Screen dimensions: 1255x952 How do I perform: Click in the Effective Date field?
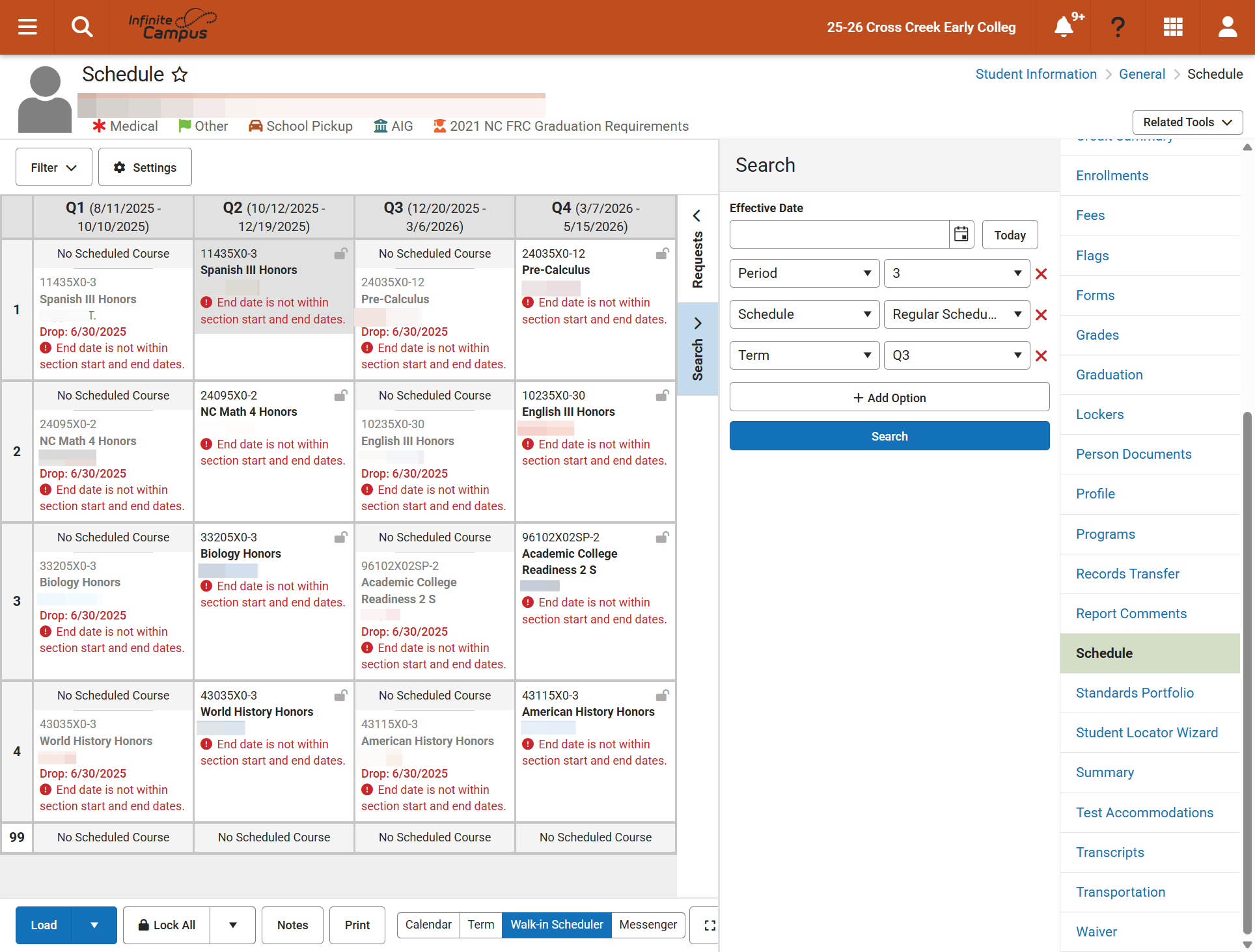click(x=839, y=234)
